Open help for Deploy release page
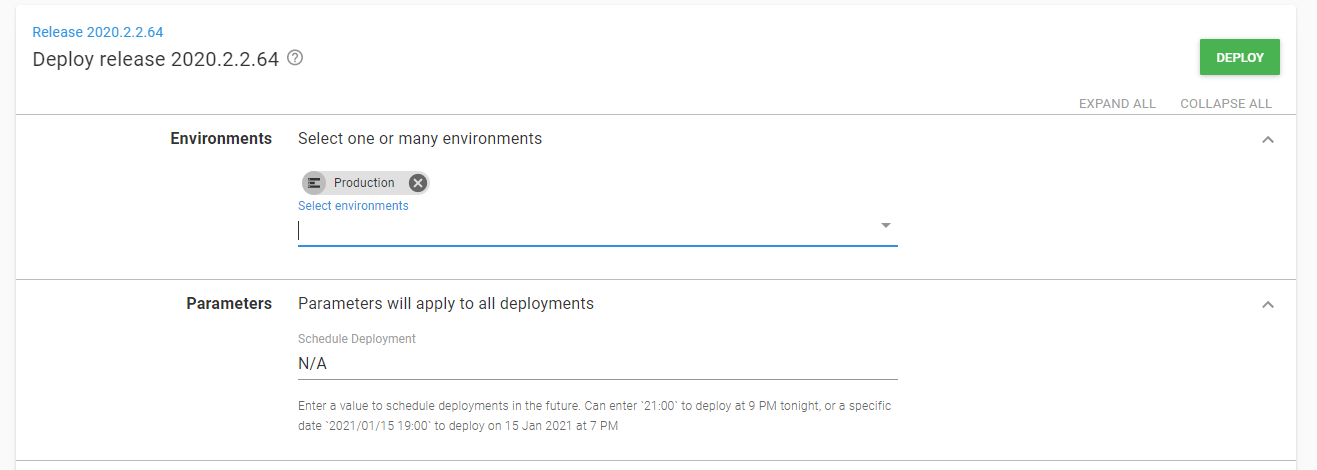The image size is (1317, 470). (295, 58)
